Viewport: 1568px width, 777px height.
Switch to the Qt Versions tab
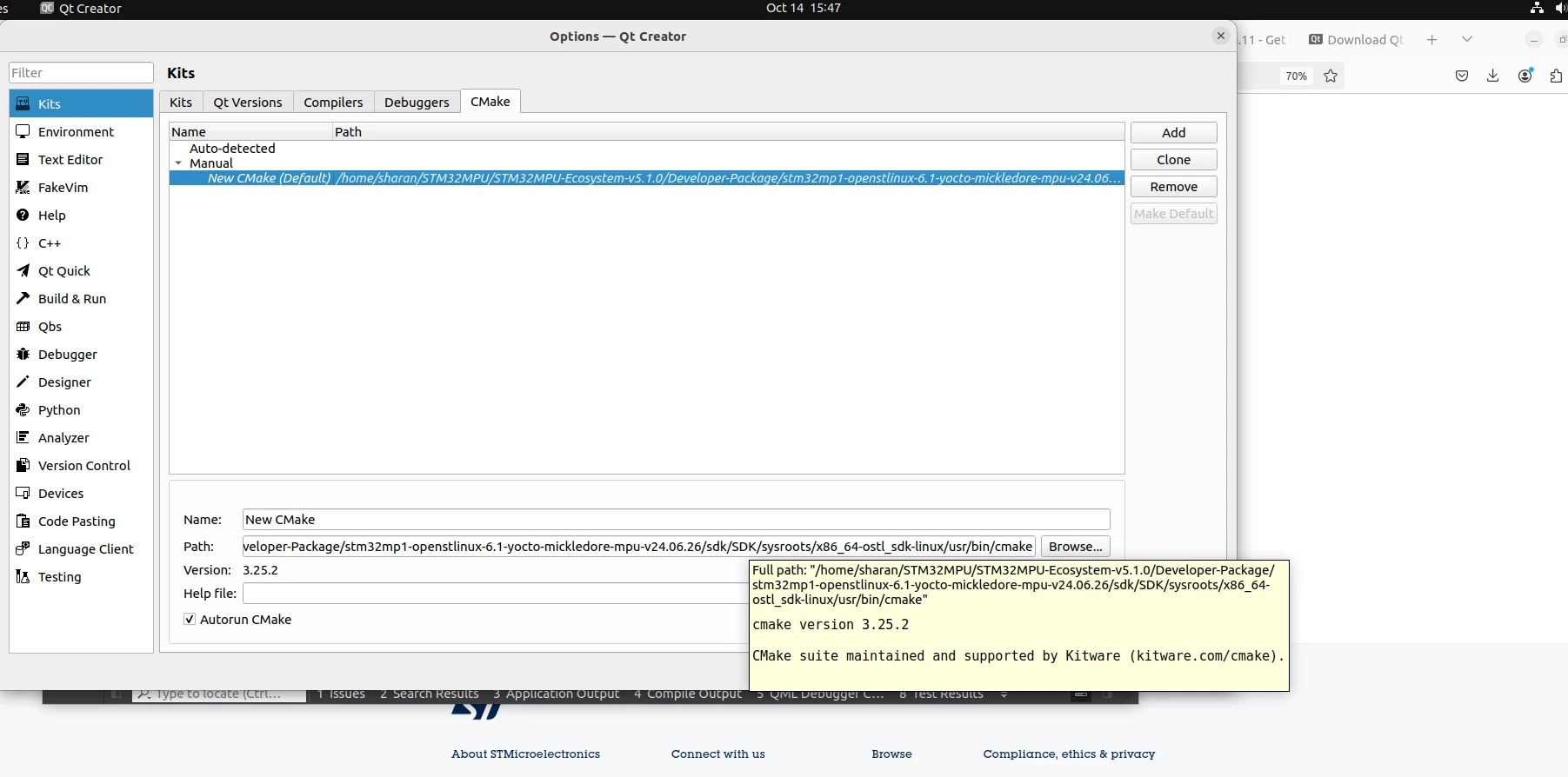(248, 103)
